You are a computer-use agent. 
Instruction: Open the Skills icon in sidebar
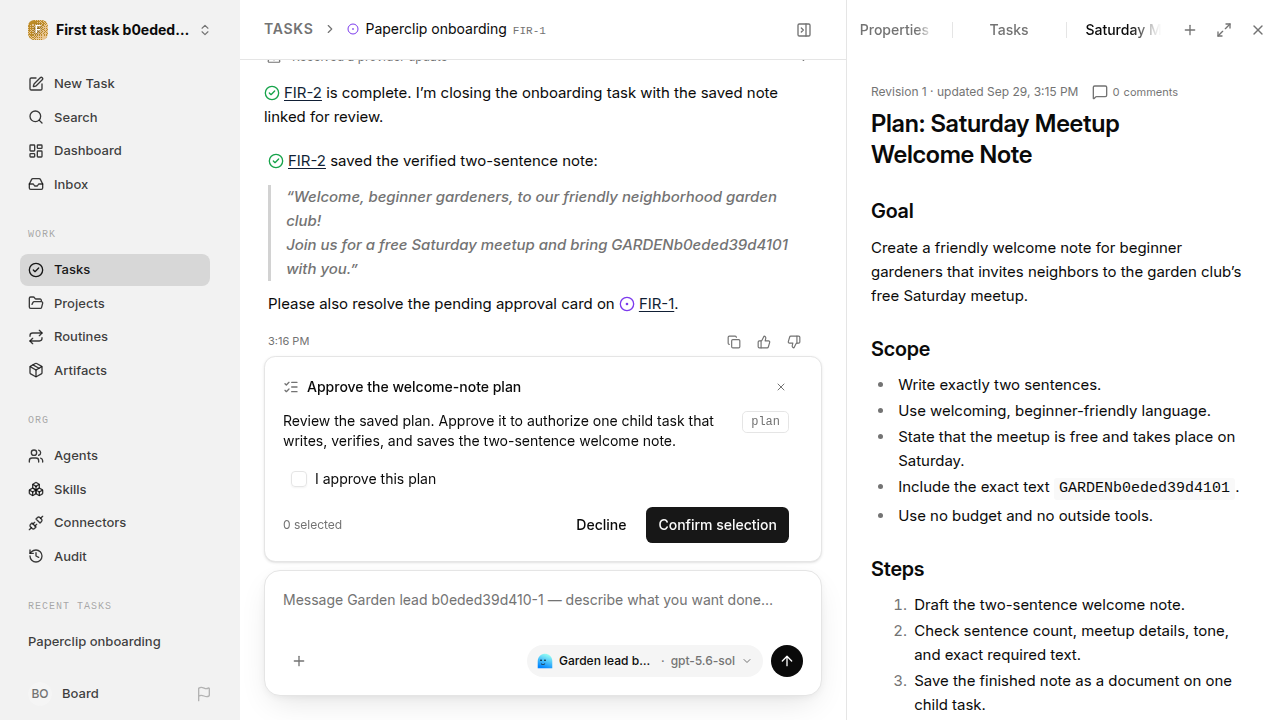pos(36,489)
